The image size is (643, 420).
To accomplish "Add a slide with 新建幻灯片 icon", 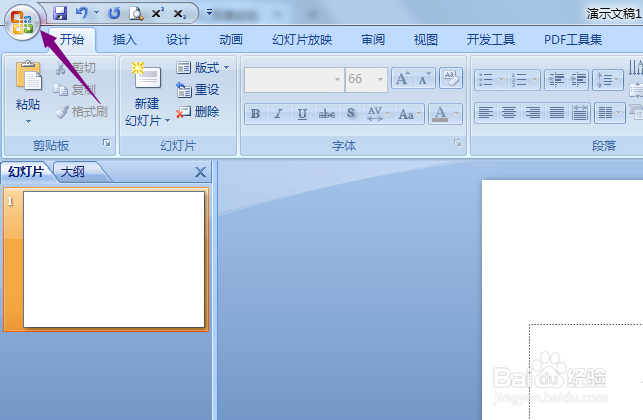I will coord(146,75).
